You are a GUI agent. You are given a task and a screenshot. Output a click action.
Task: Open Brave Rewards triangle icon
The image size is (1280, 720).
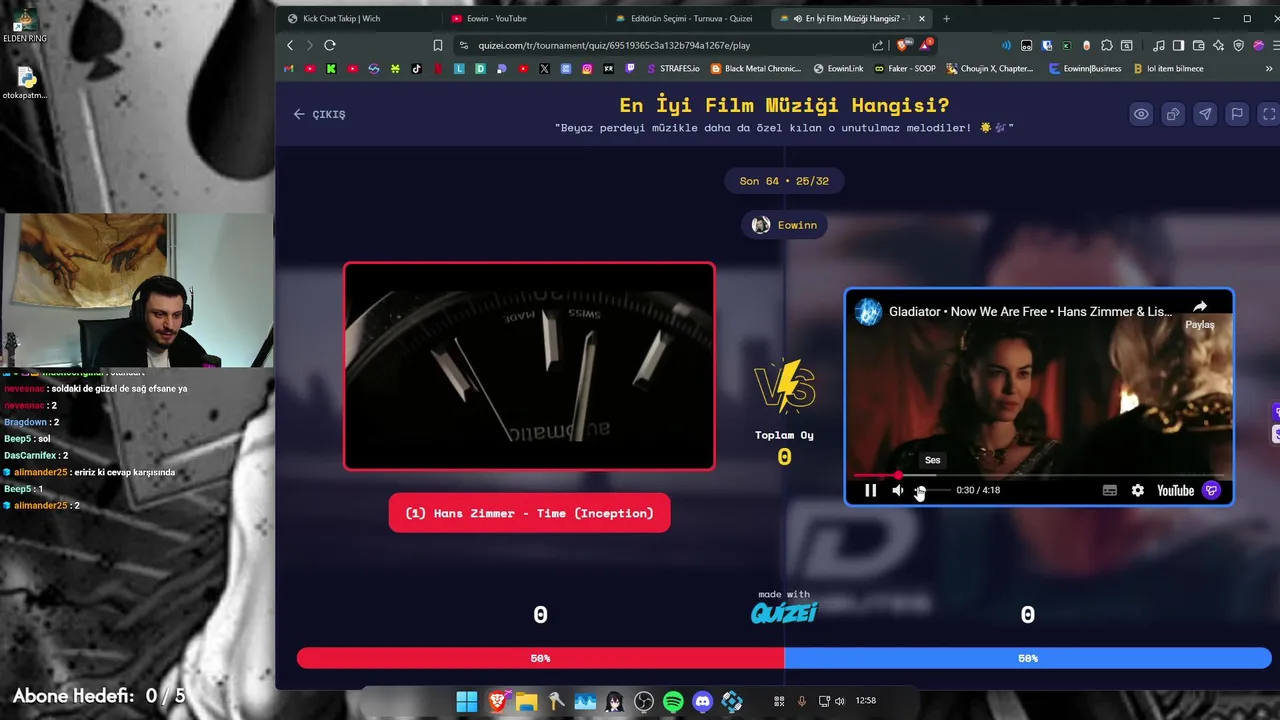click(x=927, y=44)
